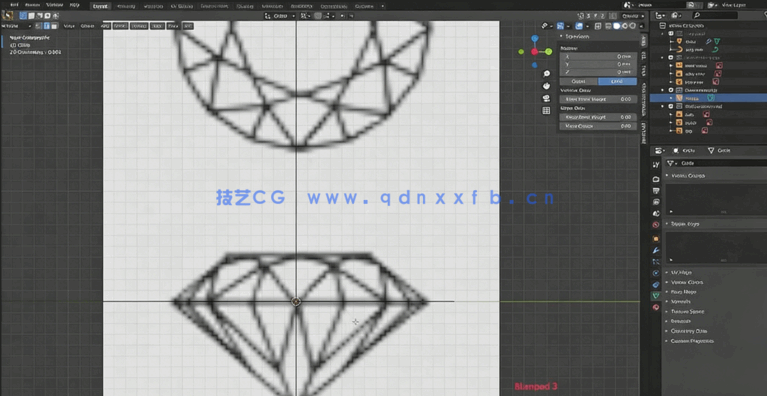Open the Object Constraints tab
This screenshot has height=396, width=767.
pos(656,284)
